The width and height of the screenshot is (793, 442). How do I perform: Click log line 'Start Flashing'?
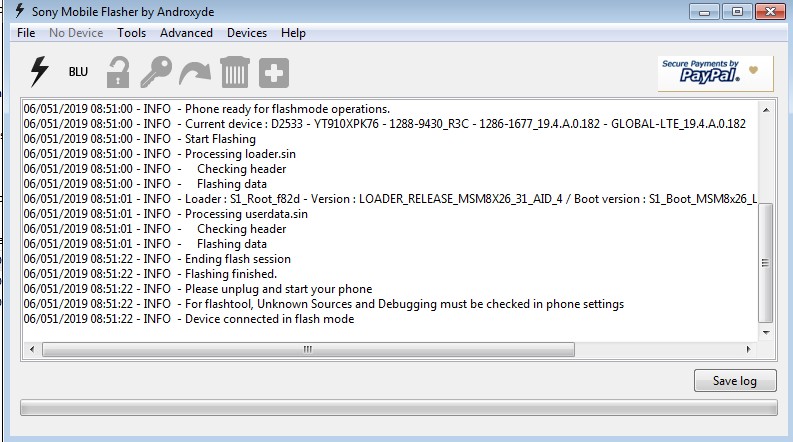pyautogui.click(x=140, y=139)
